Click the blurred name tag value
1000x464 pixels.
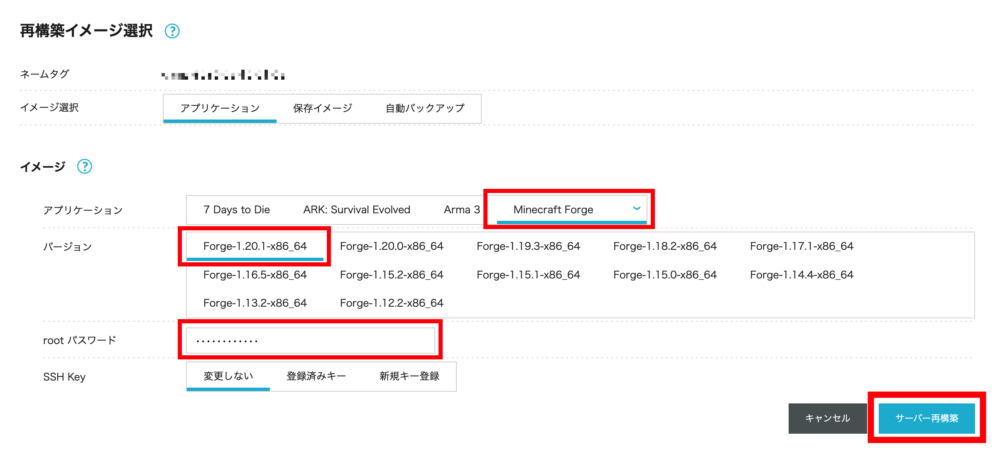(x=223, y=75)
